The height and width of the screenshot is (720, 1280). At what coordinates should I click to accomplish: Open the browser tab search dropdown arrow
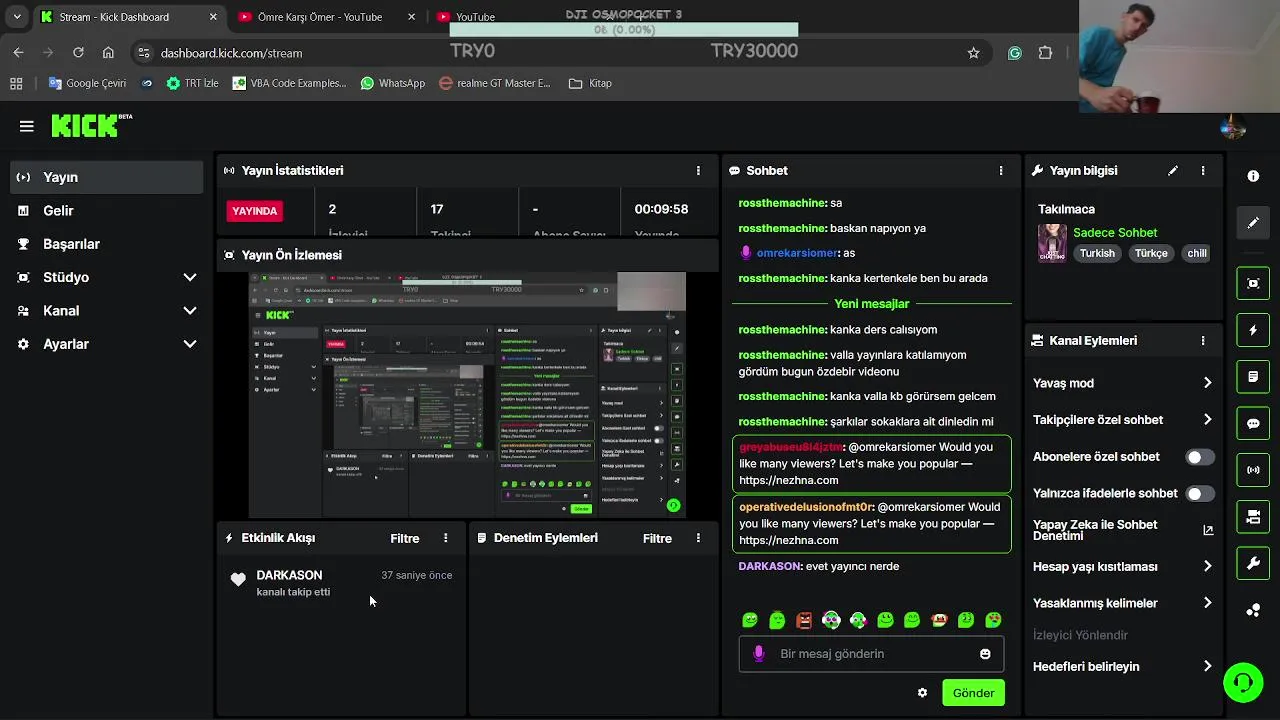pyautogui.click(x=17, y=17)
